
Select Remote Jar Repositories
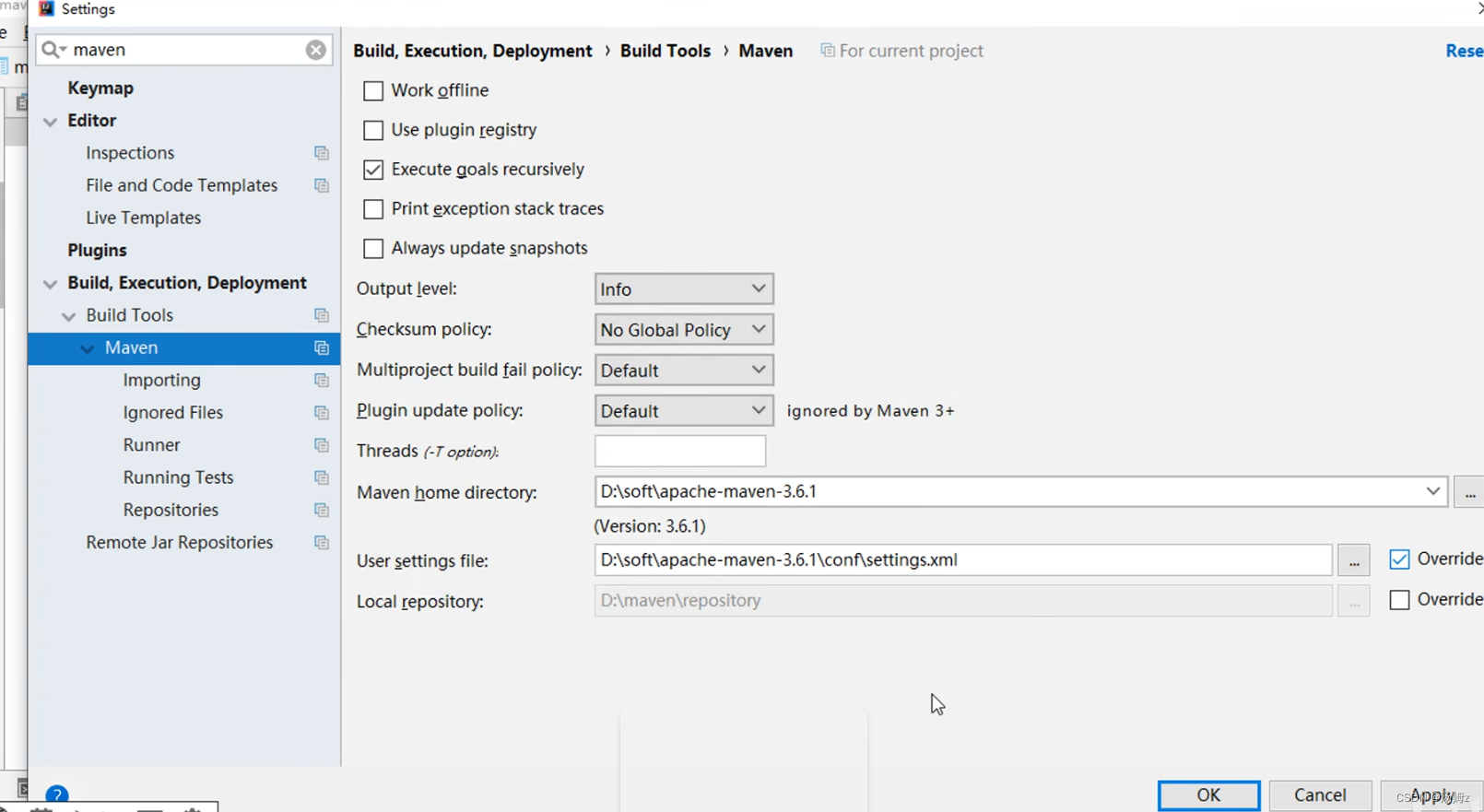pyautogui.click(x=180, y=542)
